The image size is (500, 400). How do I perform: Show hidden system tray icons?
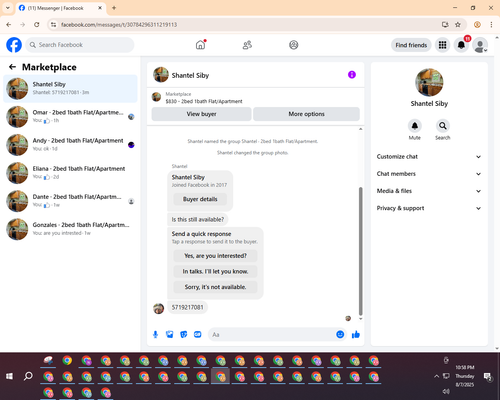pyautogui.click(x=436, y=376)
